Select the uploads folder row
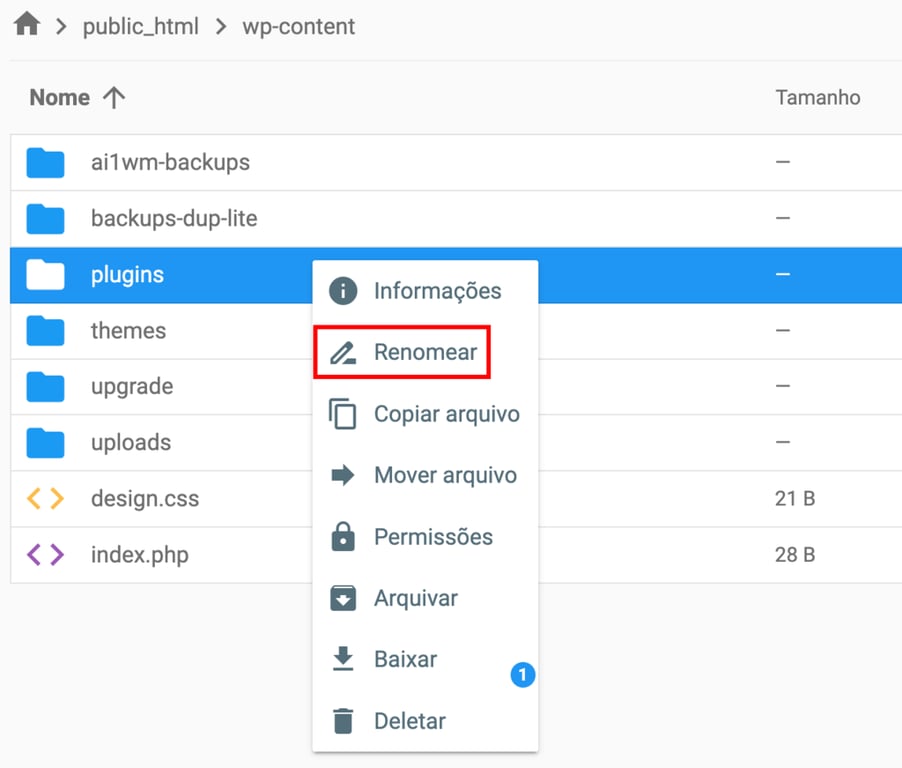 pos(150,442)
